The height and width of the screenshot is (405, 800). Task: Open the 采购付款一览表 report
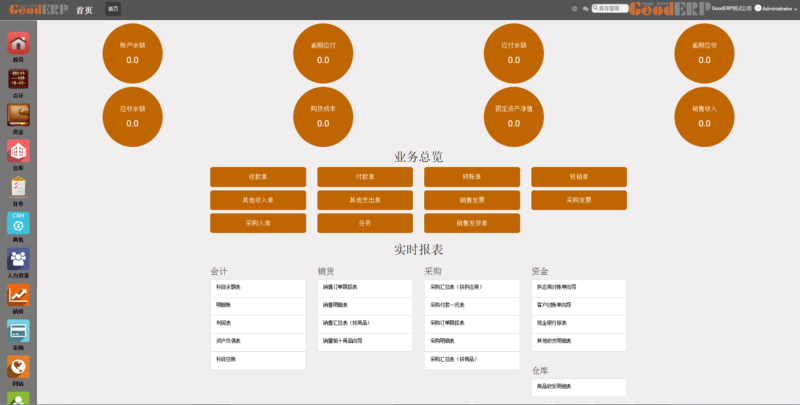[472, 306]
